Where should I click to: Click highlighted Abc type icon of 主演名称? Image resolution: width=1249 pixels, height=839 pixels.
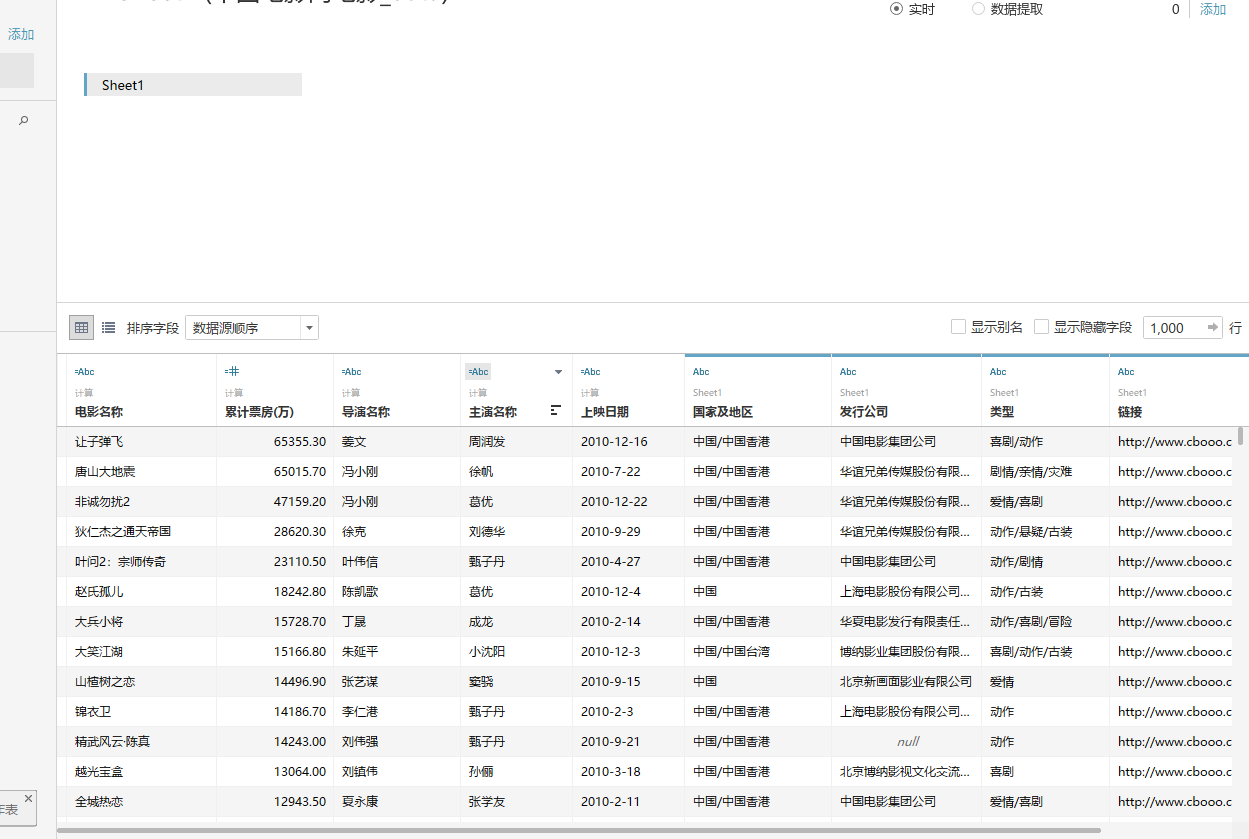478,371
